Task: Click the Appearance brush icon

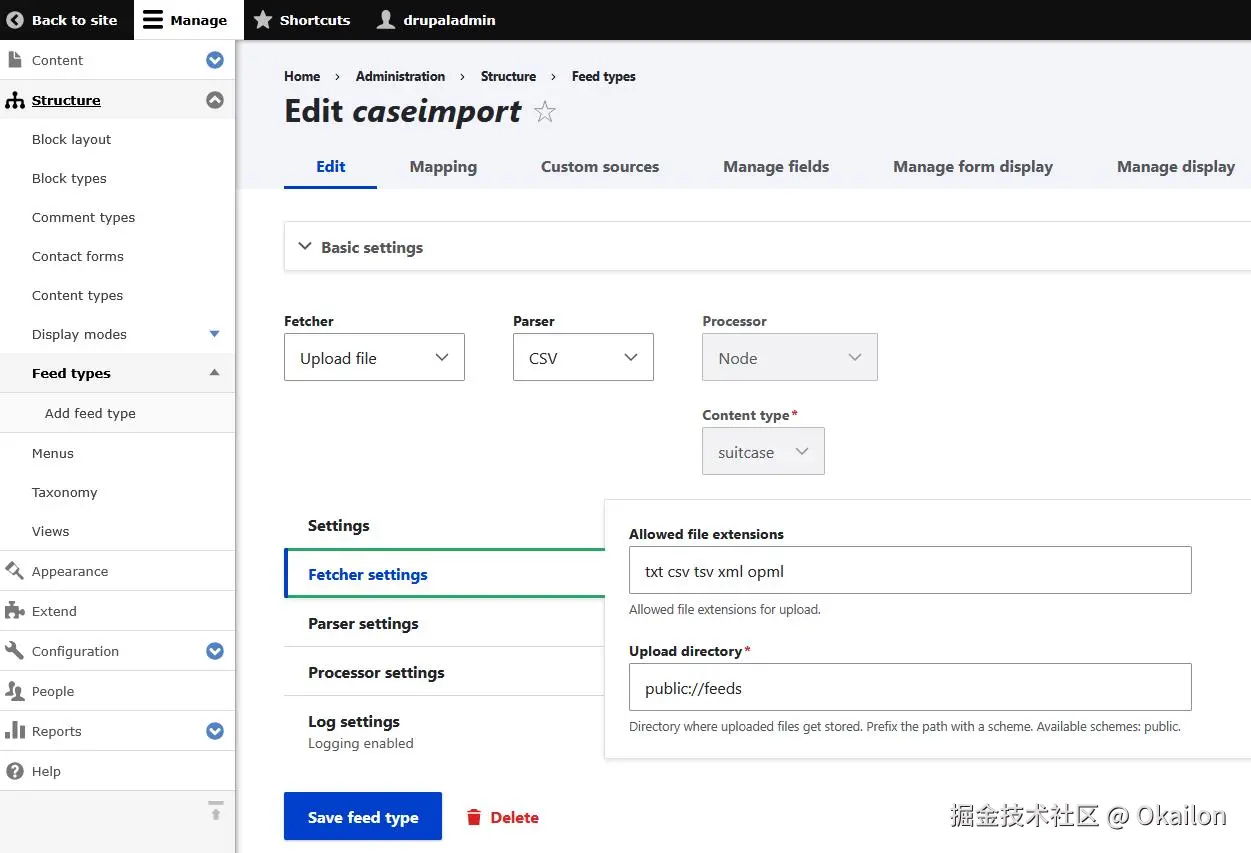Action: (x=15, y=571)
